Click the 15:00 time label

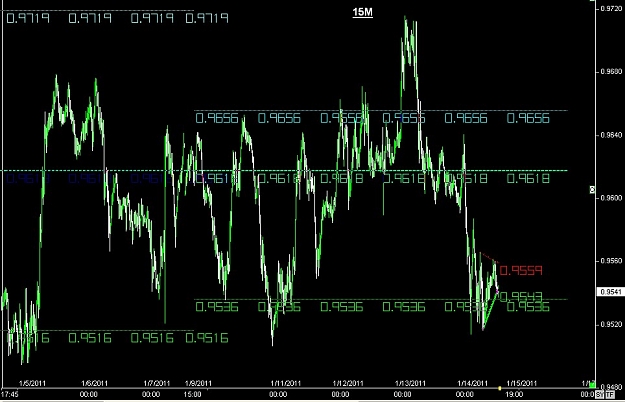193,394
